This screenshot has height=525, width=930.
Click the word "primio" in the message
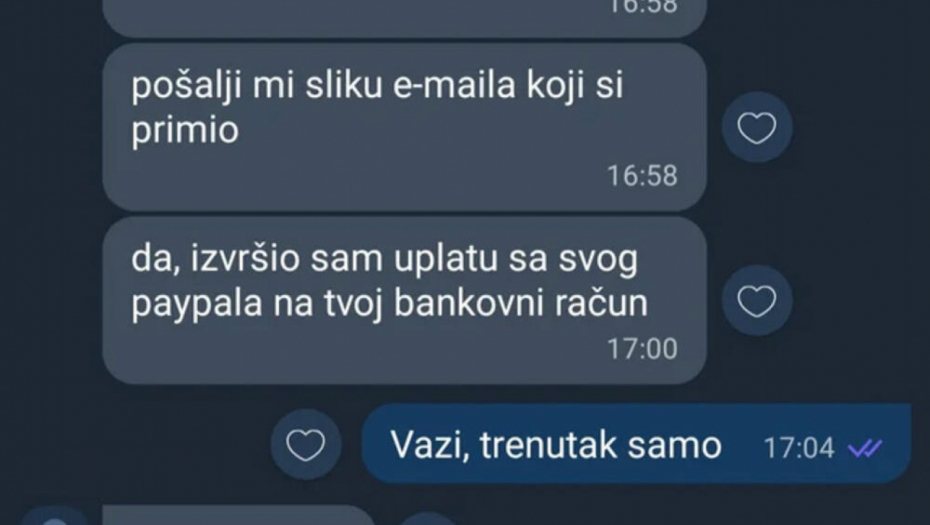pos(185,131)
